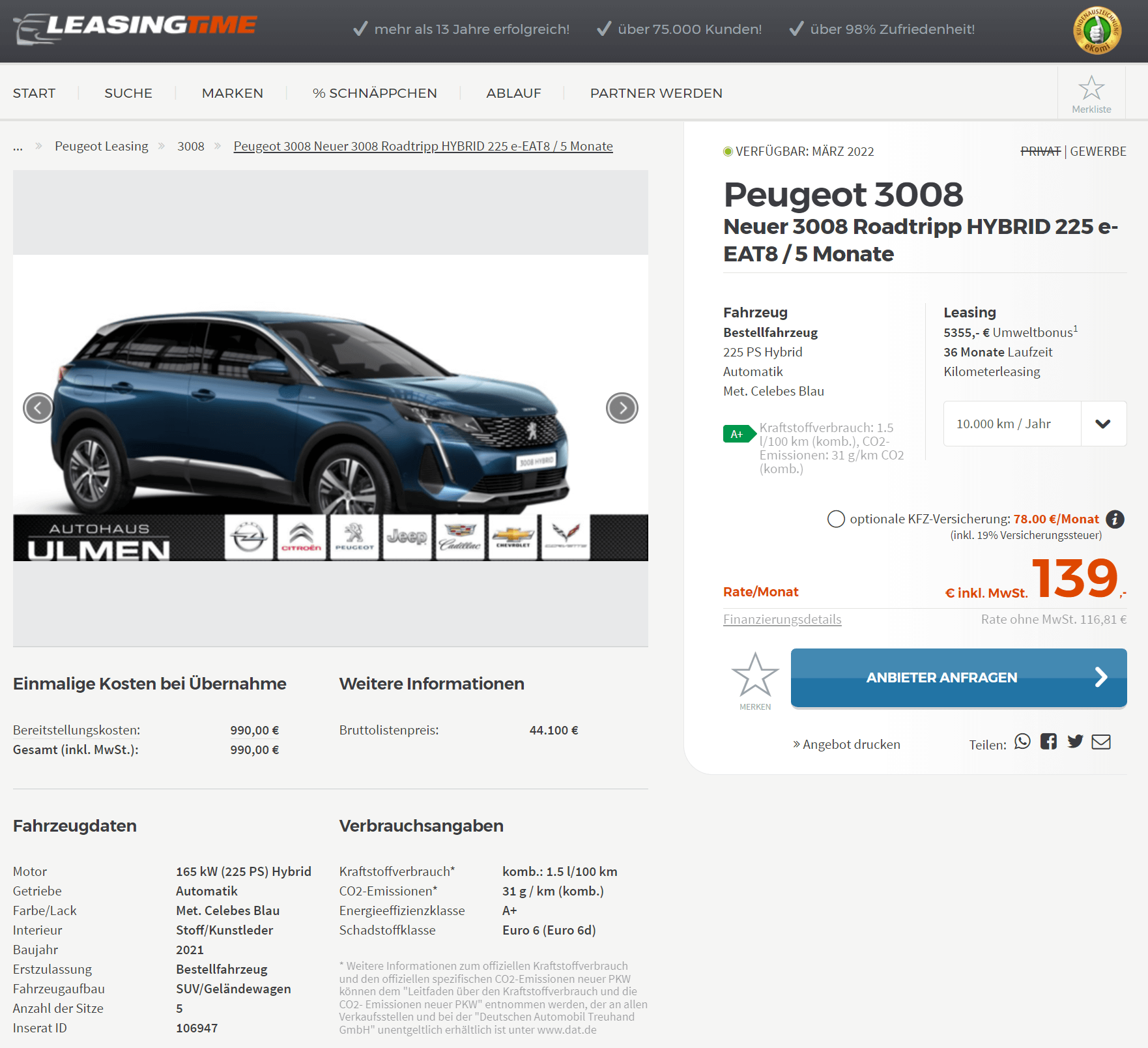Share the offer via WhatsApp icon

coord(1023,742)
